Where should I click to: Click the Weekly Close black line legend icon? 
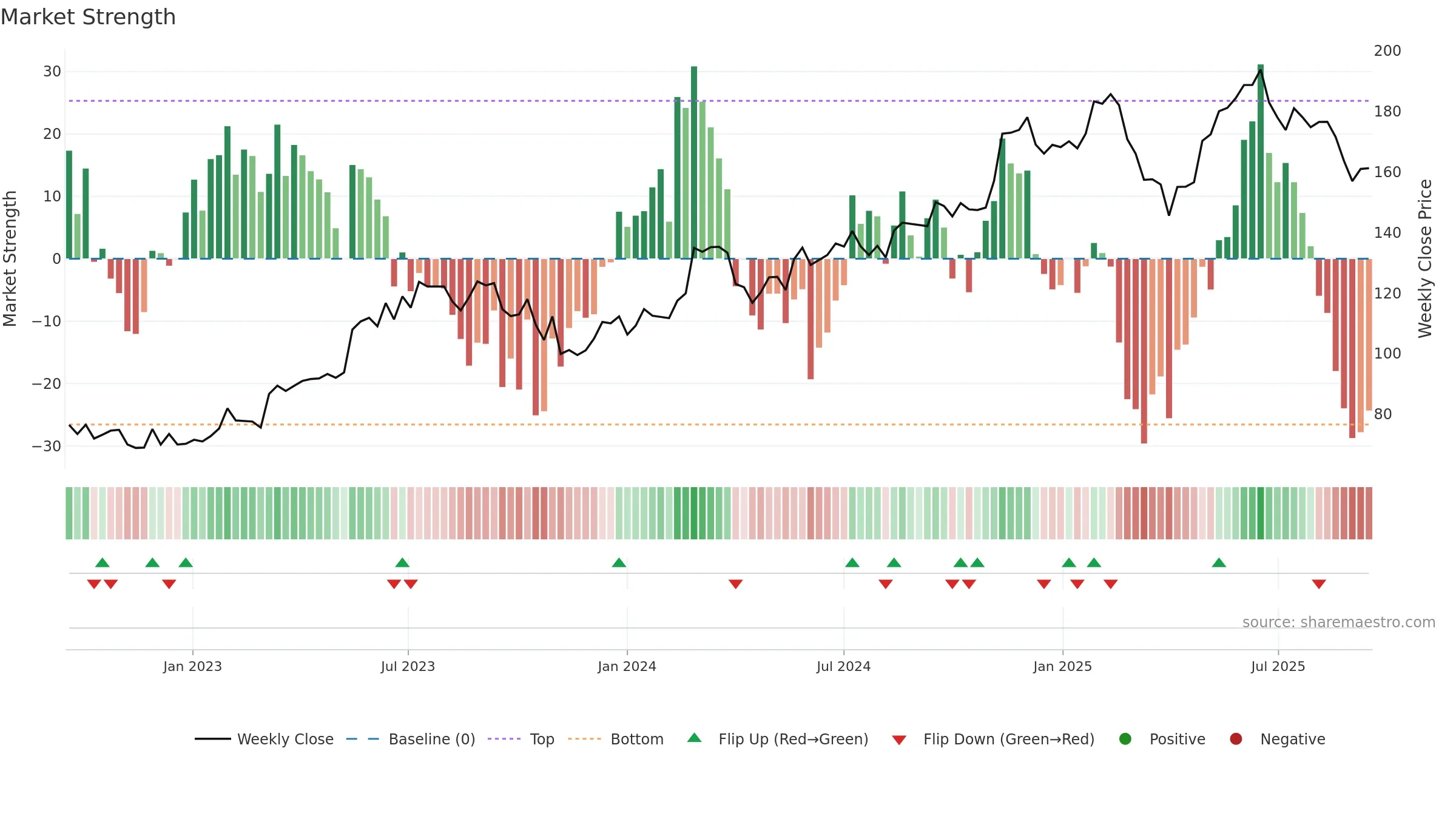coord(212,739)
